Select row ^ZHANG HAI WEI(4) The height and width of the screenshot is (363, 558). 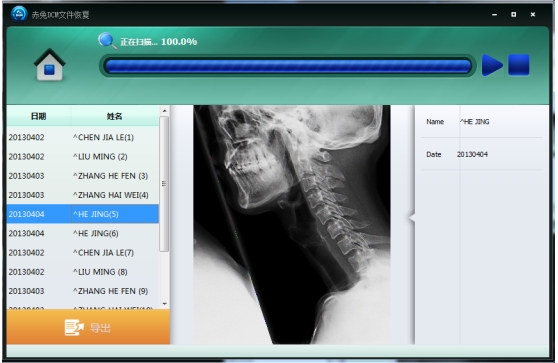point(83,195)
